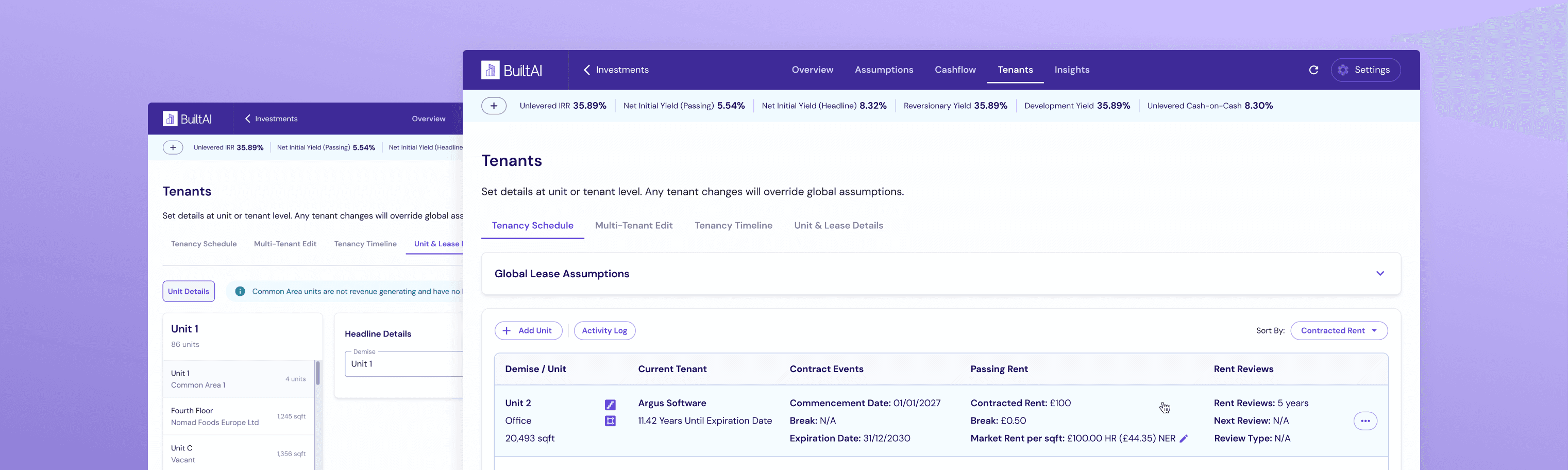
Task: Select the Tenants tab
Action: pos(1015,70)
